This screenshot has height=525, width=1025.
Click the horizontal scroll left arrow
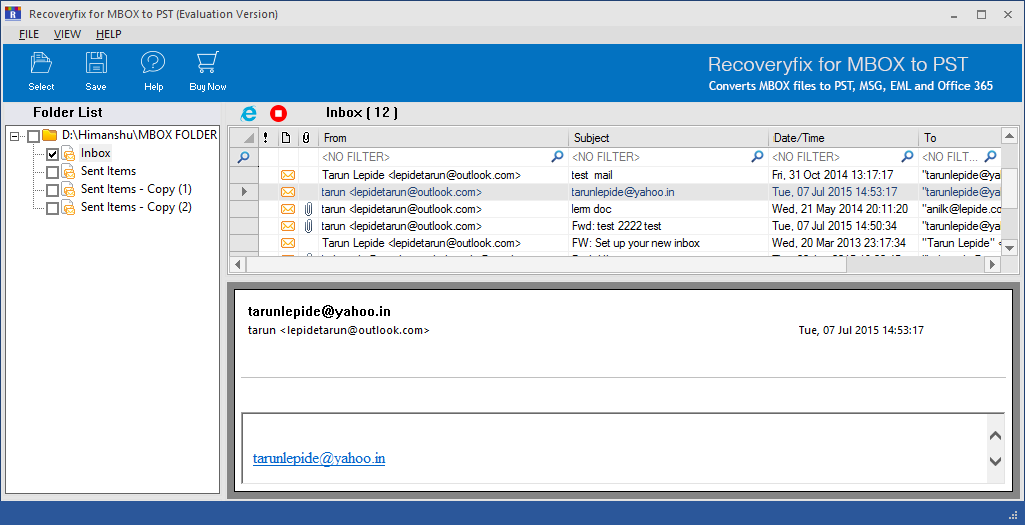point(238,265)
